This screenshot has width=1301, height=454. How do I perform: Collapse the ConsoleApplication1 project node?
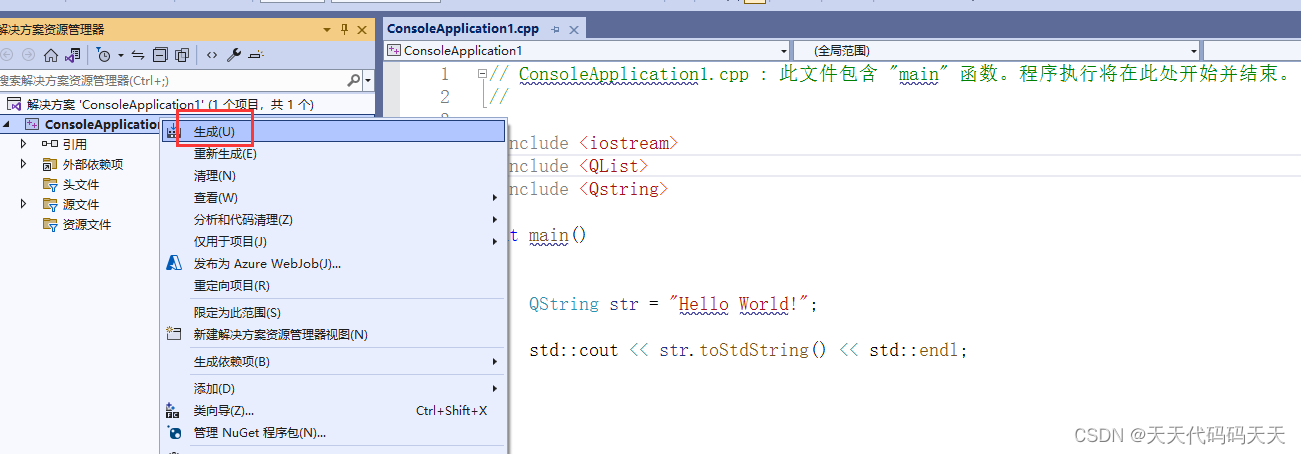click(8, 124)
